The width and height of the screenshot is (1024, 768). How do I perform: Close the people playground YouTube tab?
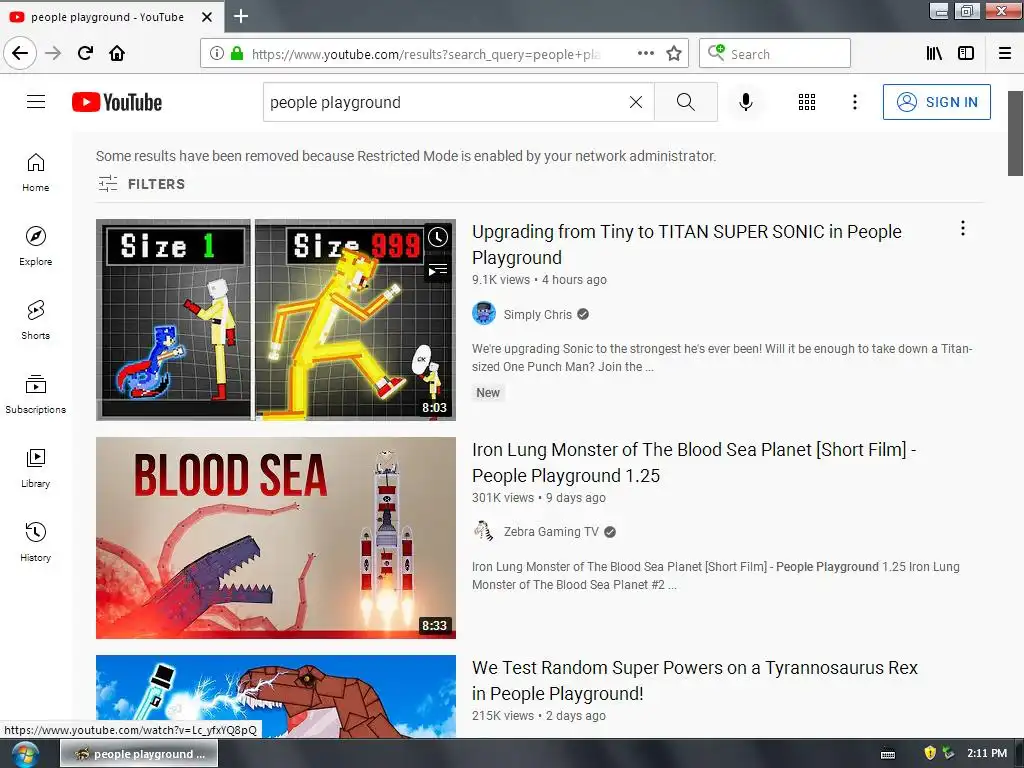207,17
